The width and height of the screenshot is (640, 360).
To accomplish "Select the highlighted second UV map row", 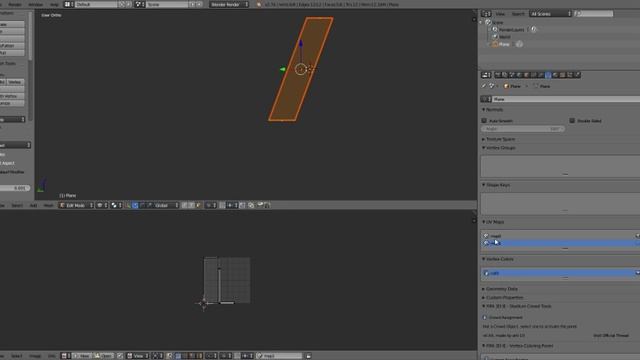I will 560,243.
